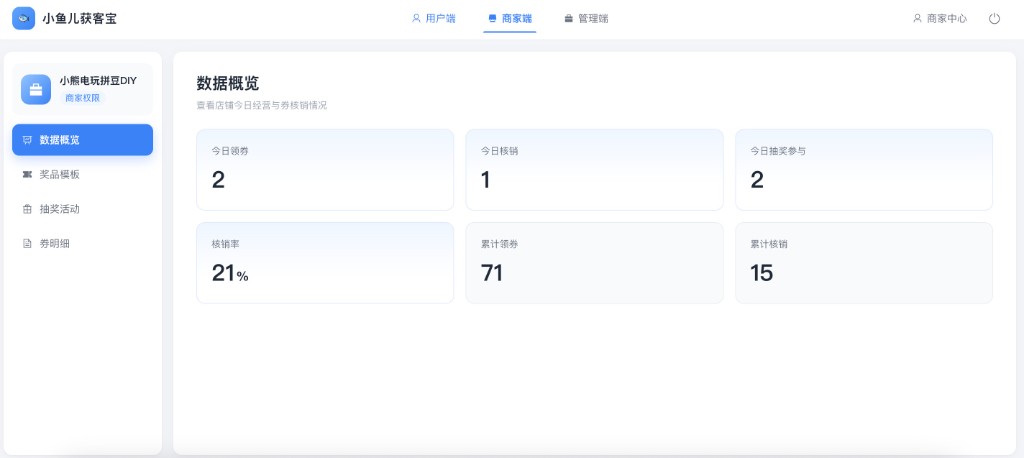
Task: Click the 累计领券 card label
Action: tap(500, 244)
